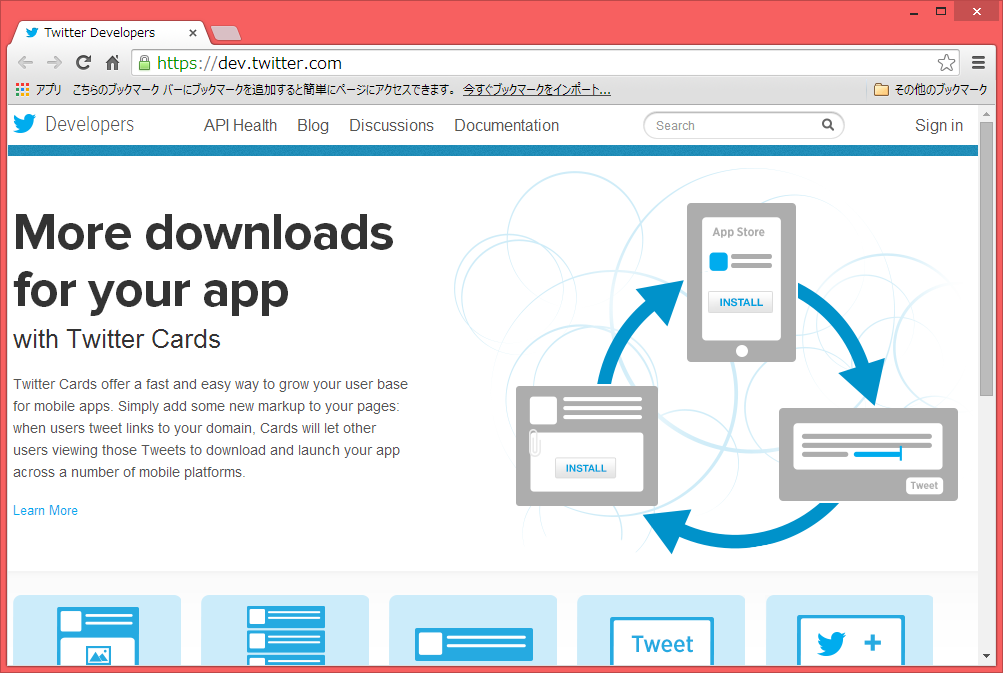Open the photo card tile
The image size is (1003, 673).
(x=97, y=630)
